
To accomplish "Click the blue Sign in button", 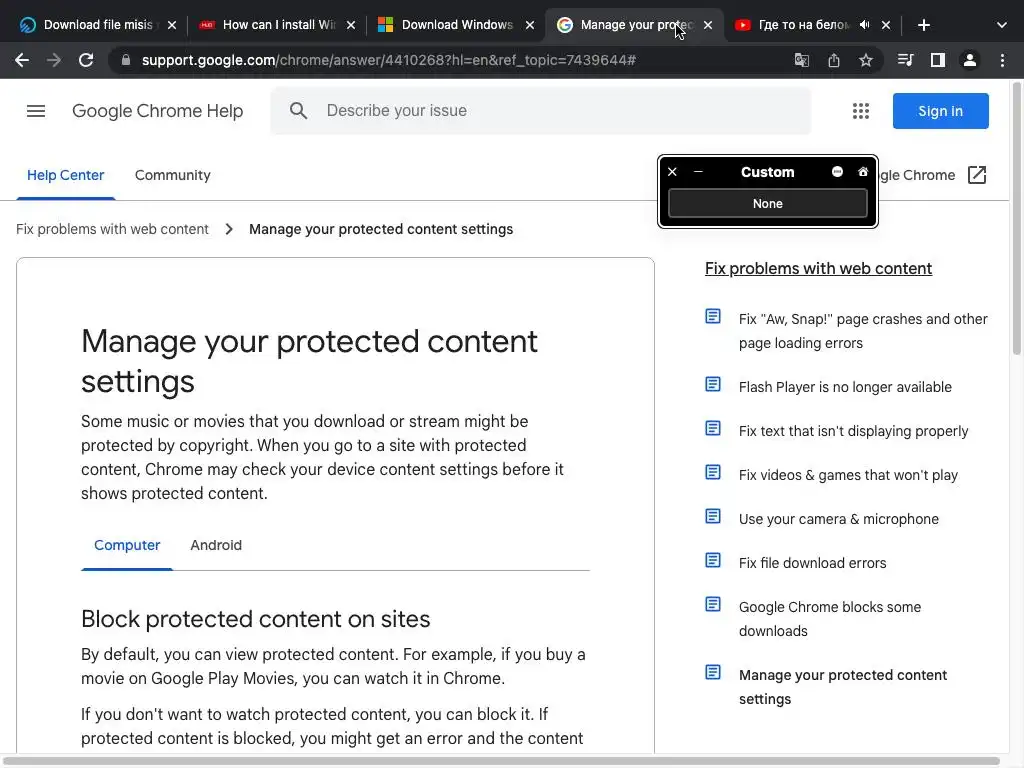I will [x=940, y=111].
